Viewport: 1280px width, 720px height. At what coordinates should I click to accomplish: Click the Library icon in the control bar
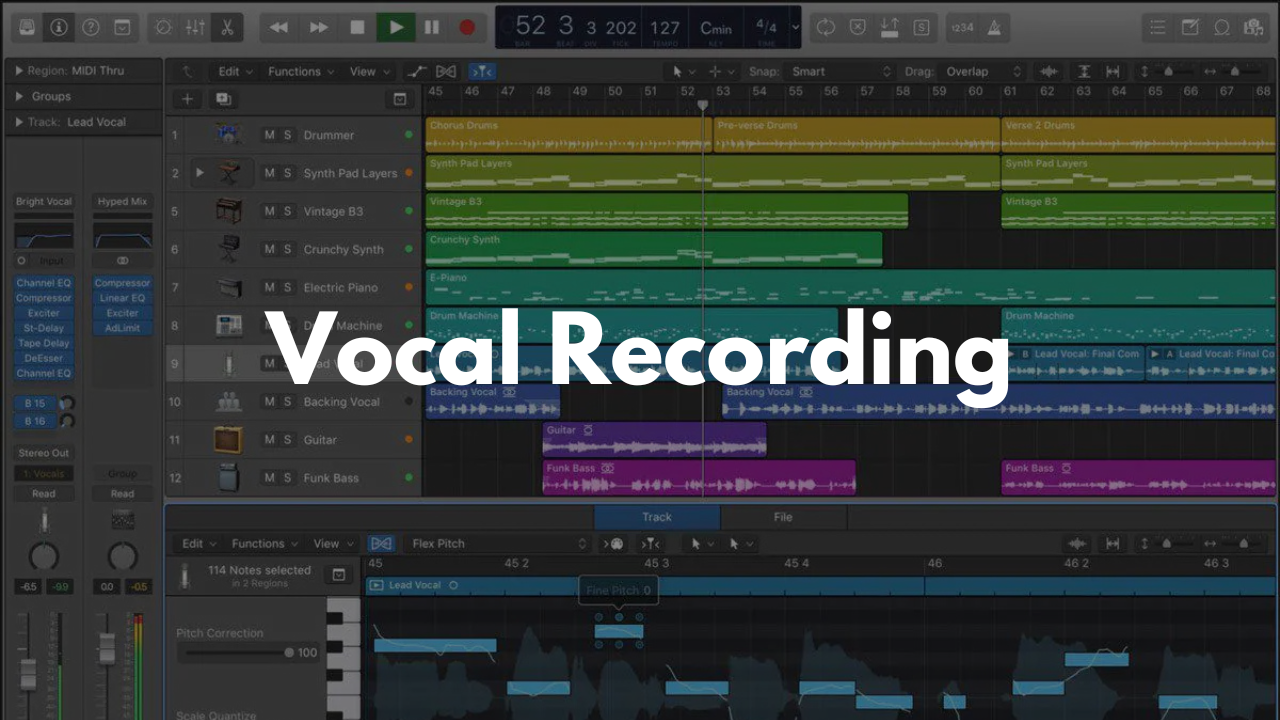click(x=27, y=27)
